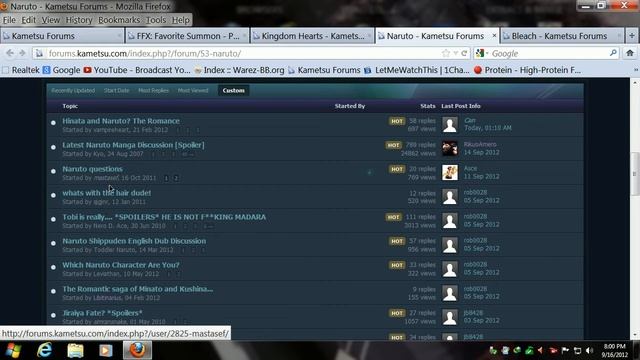This screenshot has width=640, height=360.
Task: Bookmark this page using the star icon
Action: tap(446, 53)
